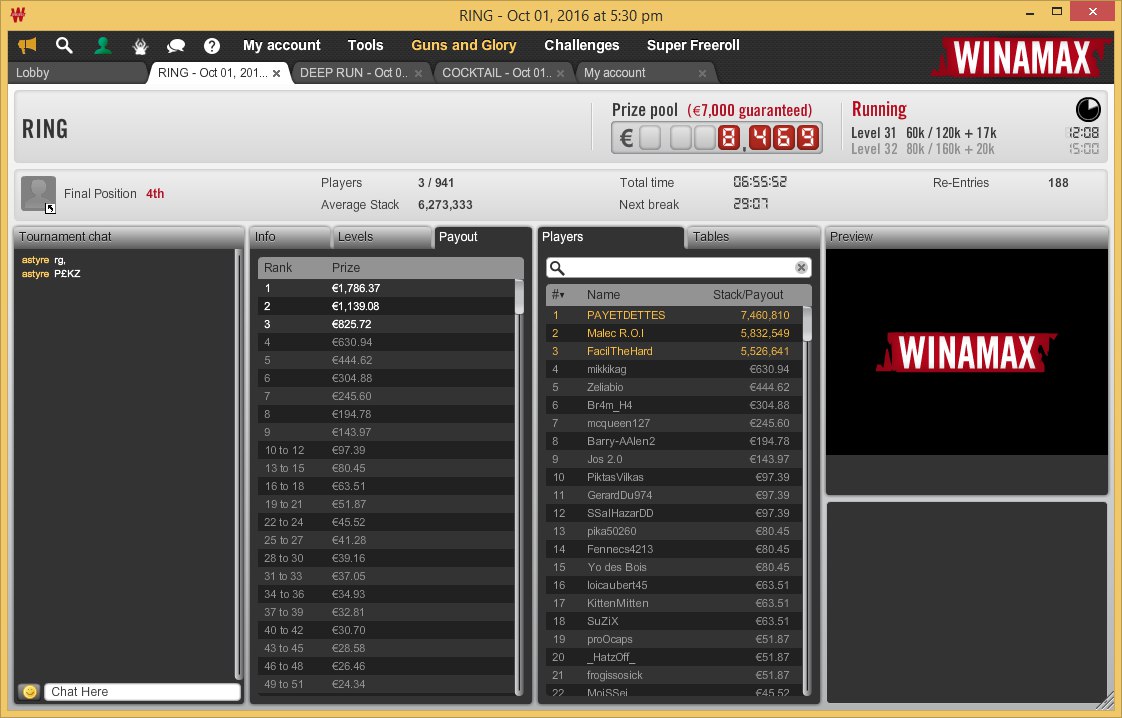
Task: Sort players by rank number column
Action: (x=558, y=294)
